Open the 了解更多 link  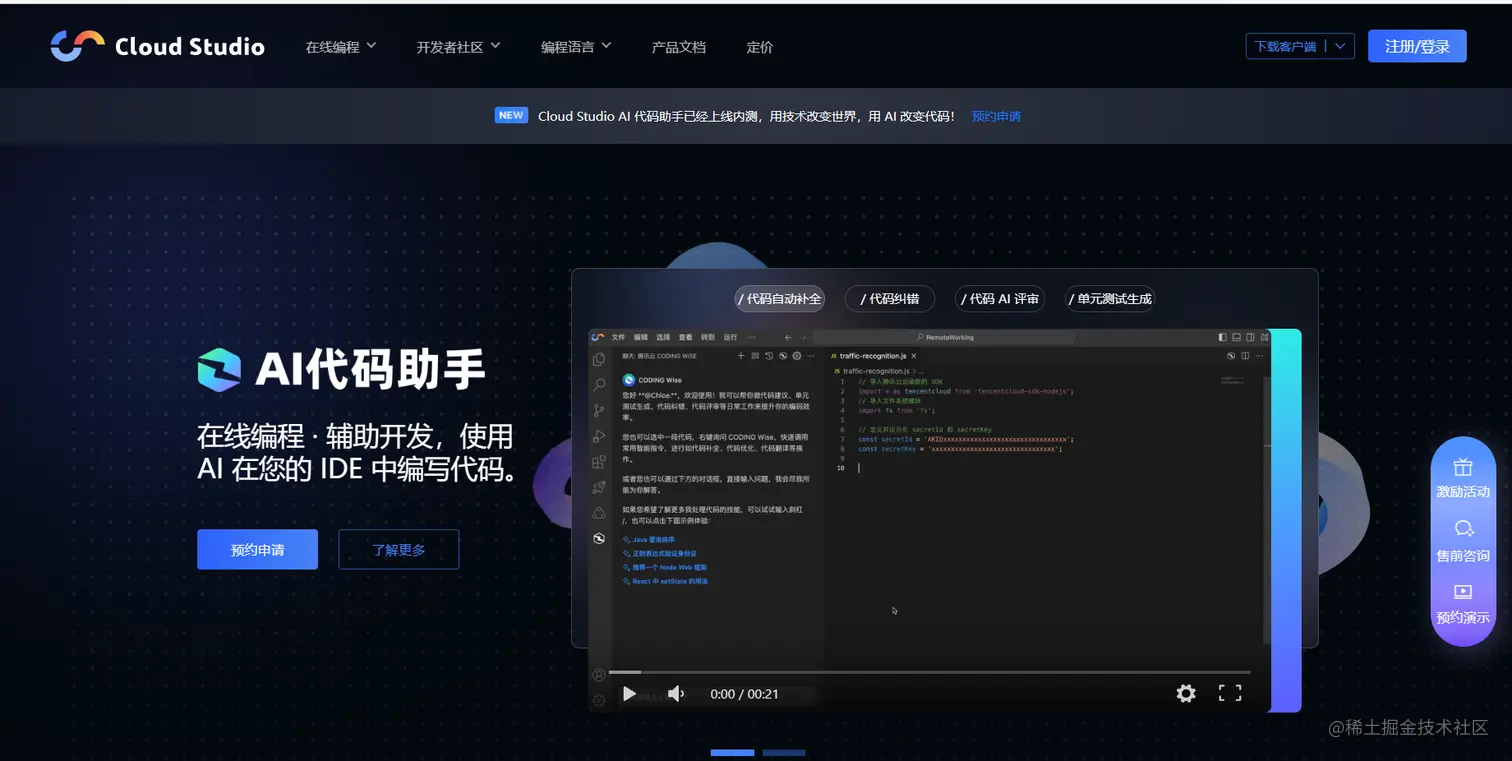[x=398, y=549]
